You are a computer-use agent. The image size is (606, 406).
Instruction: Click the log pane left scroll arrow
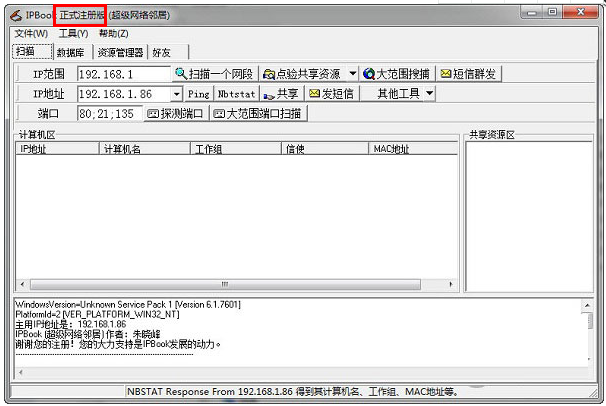click(20, 373)
